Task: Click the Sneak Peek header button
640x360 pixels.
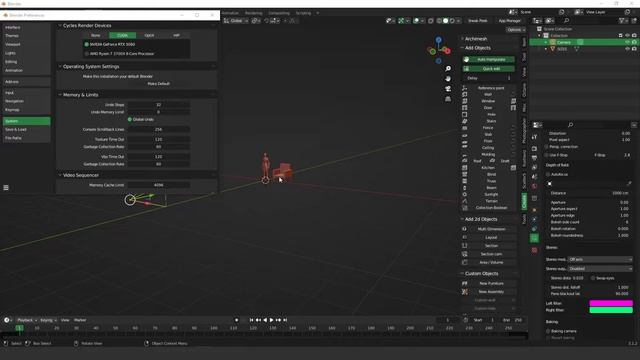Action: click(x=478, y=20)
